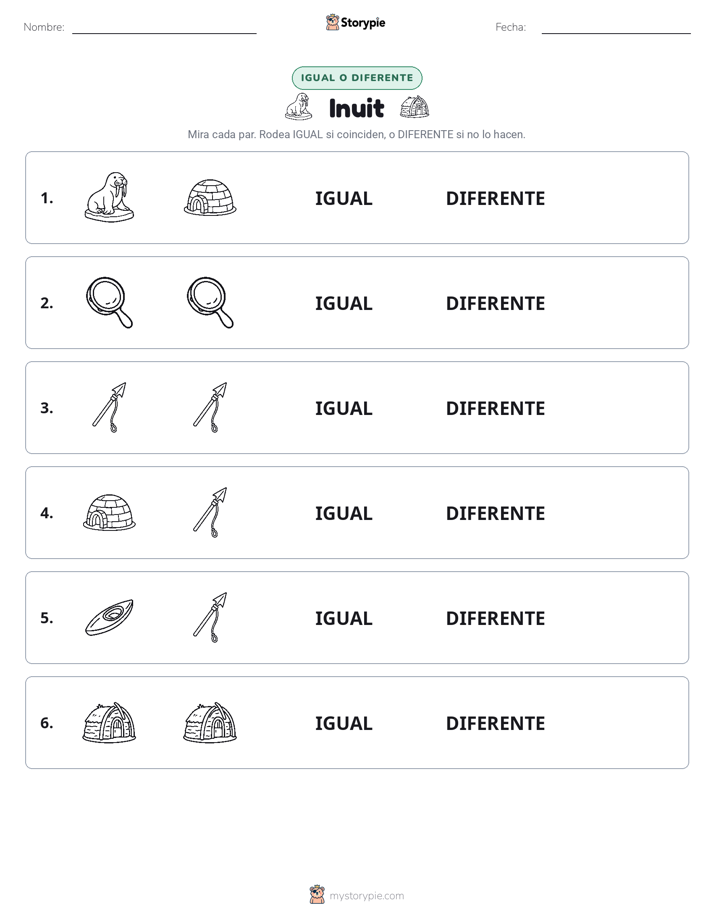Image resolution: width=714 pixels, height=924 pixels.
Task: Click the igloo picture in row 1
Action: [x=210, y=197]
